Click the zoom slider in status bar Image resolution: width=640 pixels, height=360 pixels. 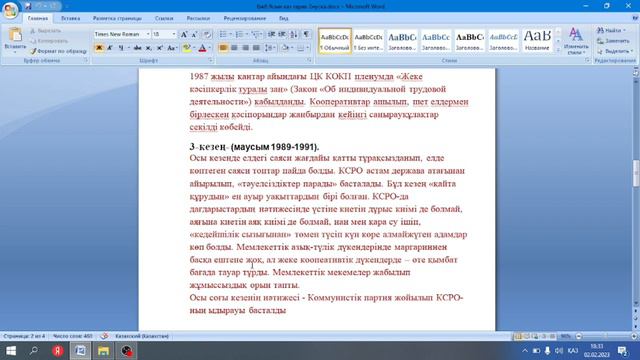click(606, 336)
